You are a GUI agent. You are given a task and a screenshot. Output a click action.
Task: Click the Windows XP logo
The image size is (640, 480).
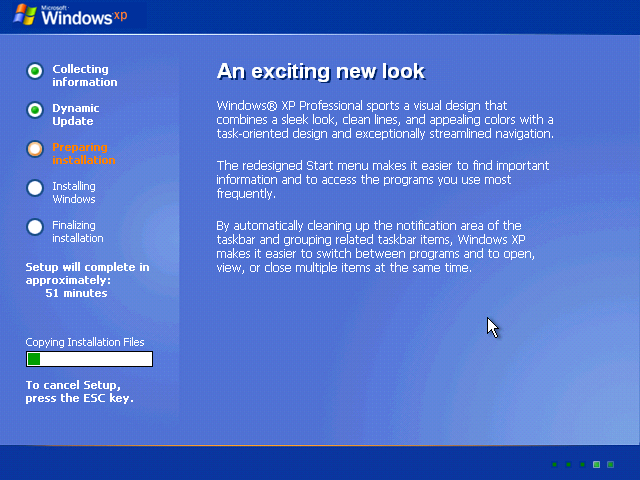point(70,16)
